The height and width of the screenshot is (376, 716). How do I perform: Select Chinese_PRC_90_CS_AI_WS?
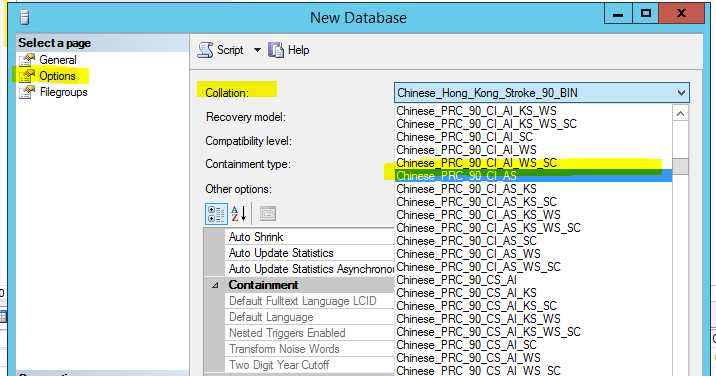click(x=533, y=358)
